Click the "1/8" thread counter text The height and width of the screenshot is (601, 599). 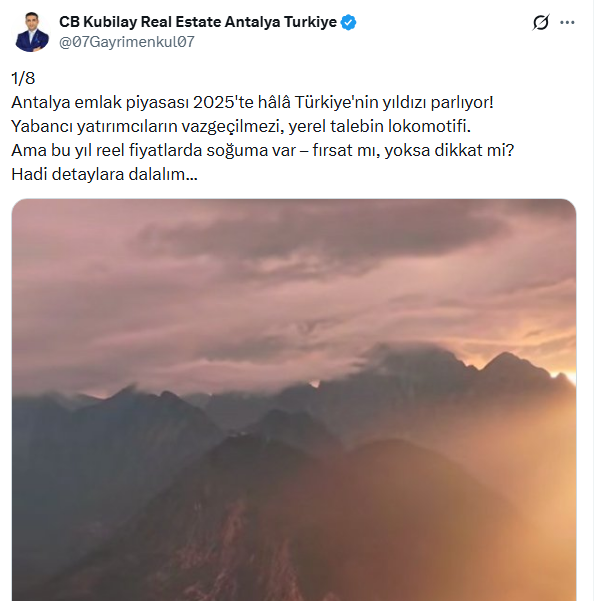[x=23, y=78]
